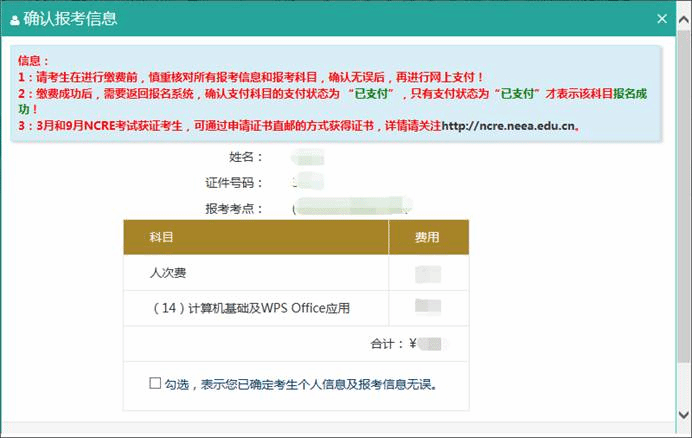
Task: Click the 证件号码 field label
Action: 234,183
